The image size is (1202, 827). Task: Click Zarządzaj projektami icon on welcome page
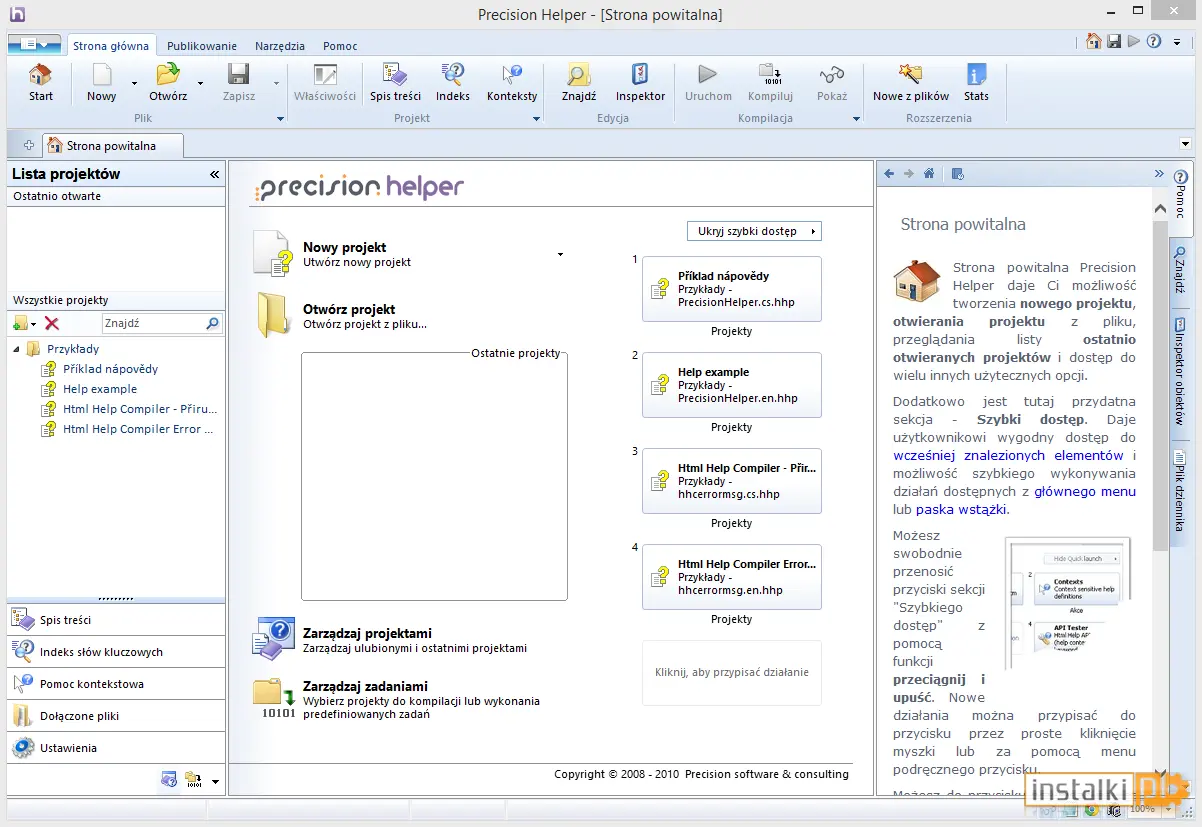click(274, 639)
